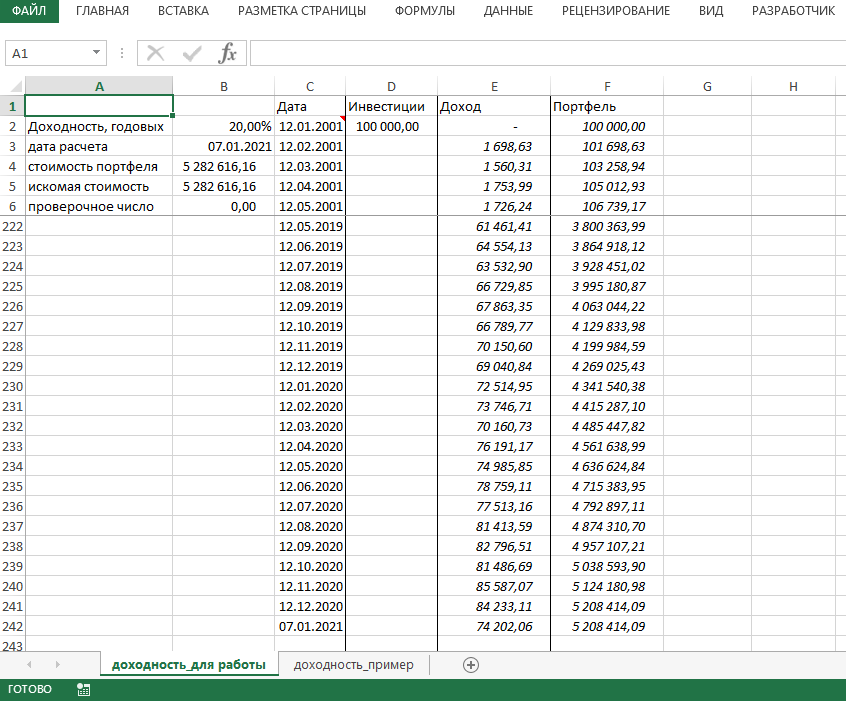Switch to the ВСТАВКА ribbon tab
Viewport: 846px width, 701px height.
[183, 11]
